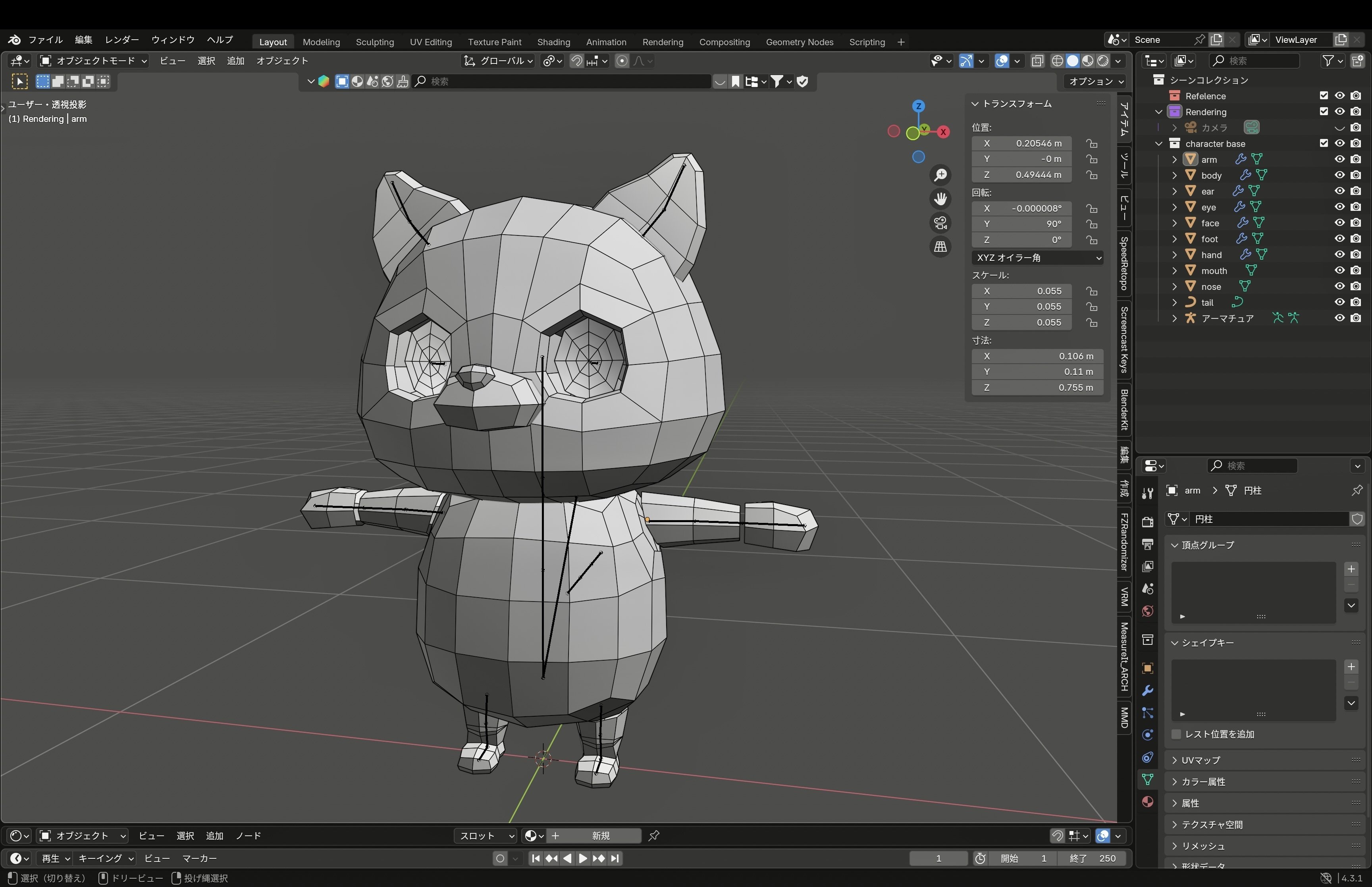Open the スロット material slot dropdown
Image resolution: width=1372 pixels, height=887 pixels.
pyautogui.click(x=486, y=836)
